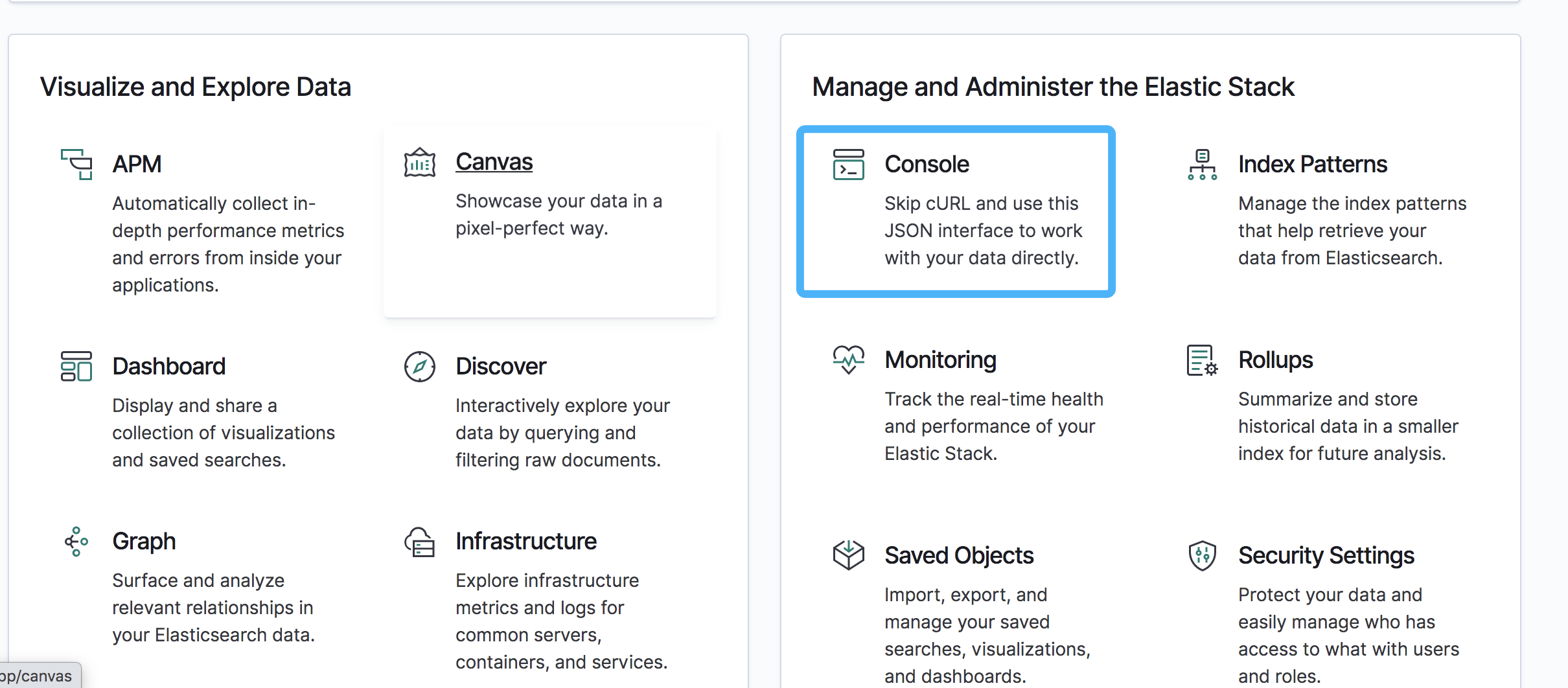This screenshot has width=1568, height=688.
Task: Click the Discover compass icon
Action: [420, 367]
